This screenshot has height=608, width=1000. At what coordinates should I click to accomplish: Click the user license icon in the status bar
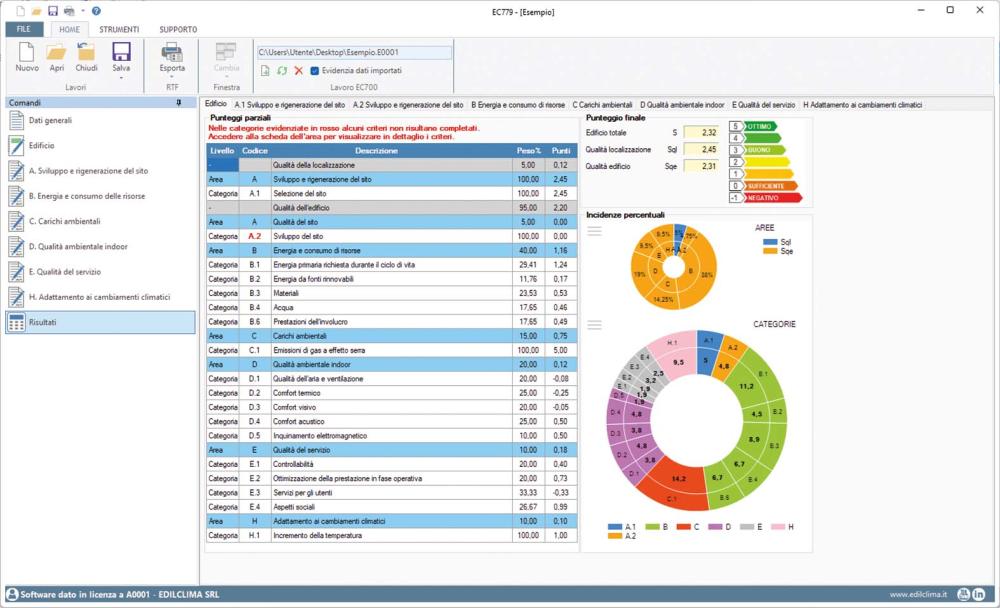click(12, 595)
